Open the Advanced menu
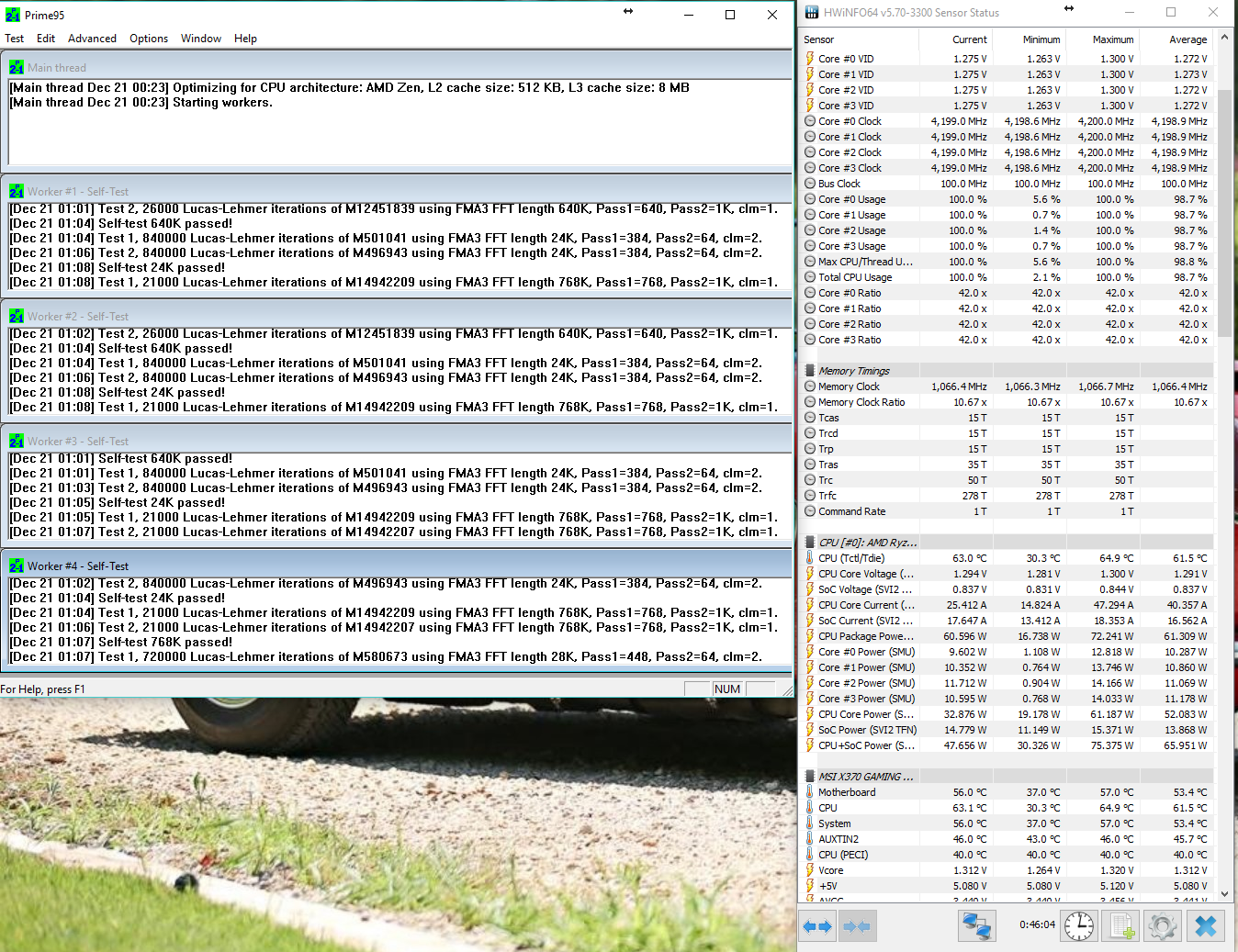The width and height of the screenshot is (1238, 952). [92, 39]
